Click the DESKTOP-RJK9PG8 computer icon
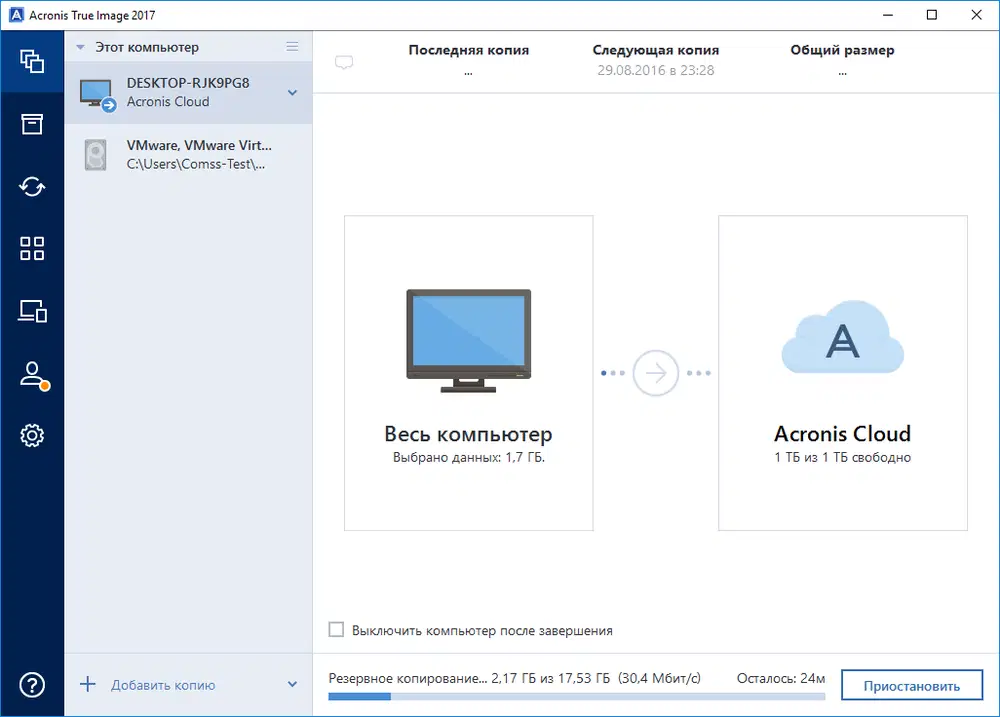The width and height of the screenshot is (1000, 717). coord(98,94)
